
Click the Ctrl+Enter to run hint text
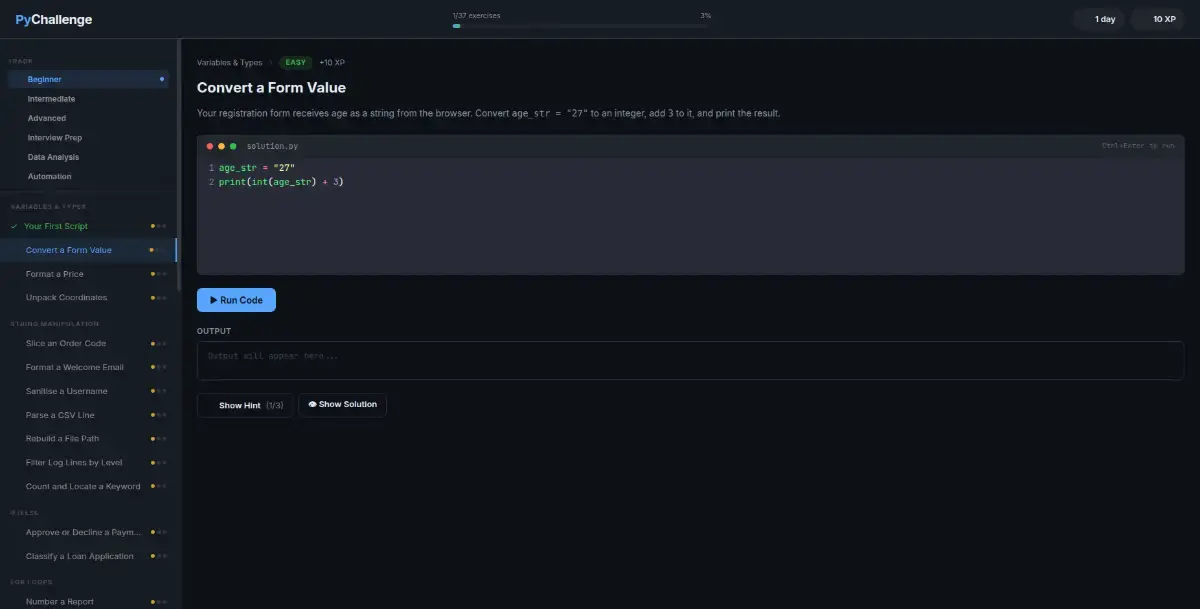coord(1138,146)
